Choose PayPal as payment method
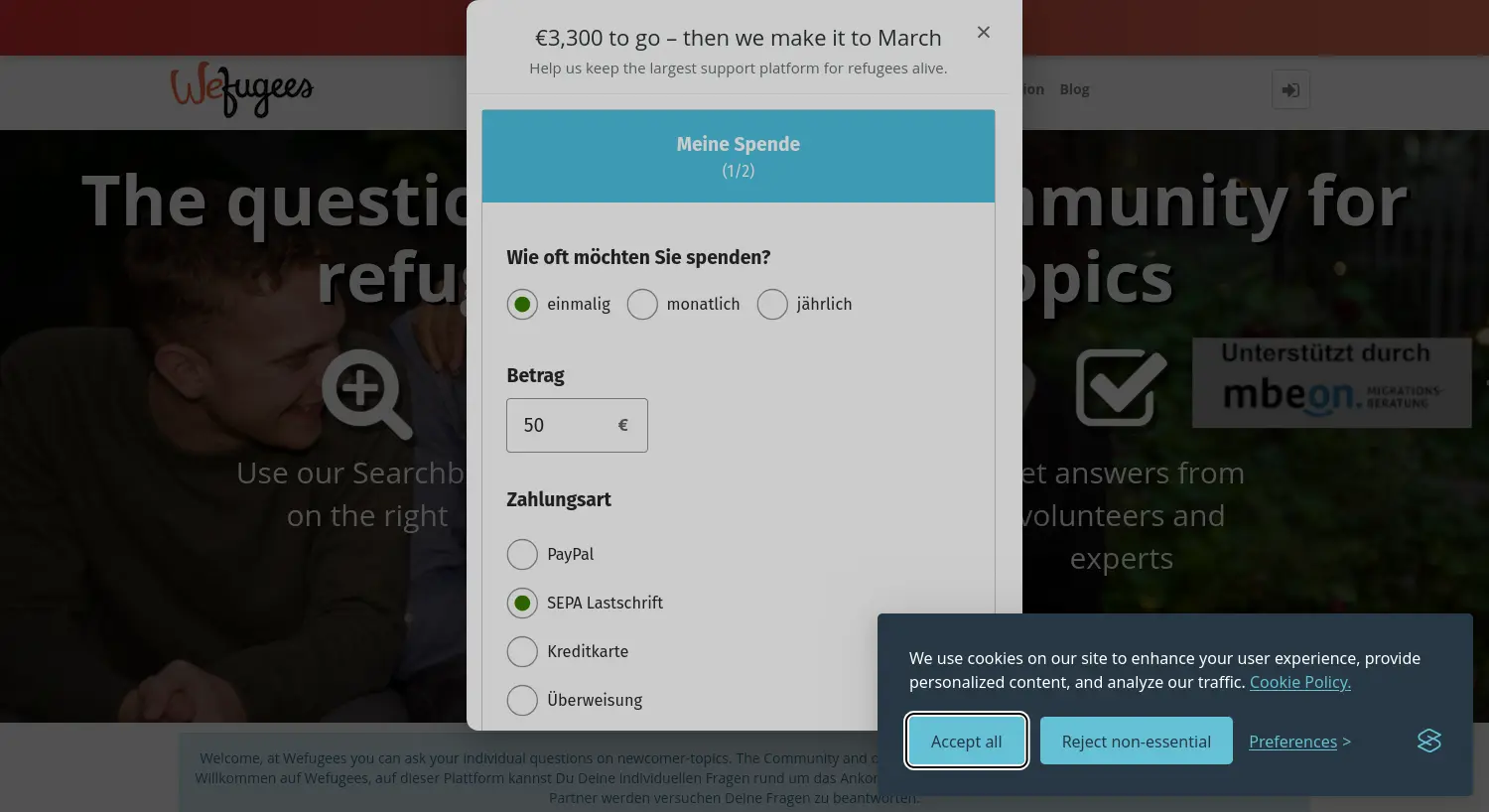This screenshot has width=1489, height=812. [522, 554]
